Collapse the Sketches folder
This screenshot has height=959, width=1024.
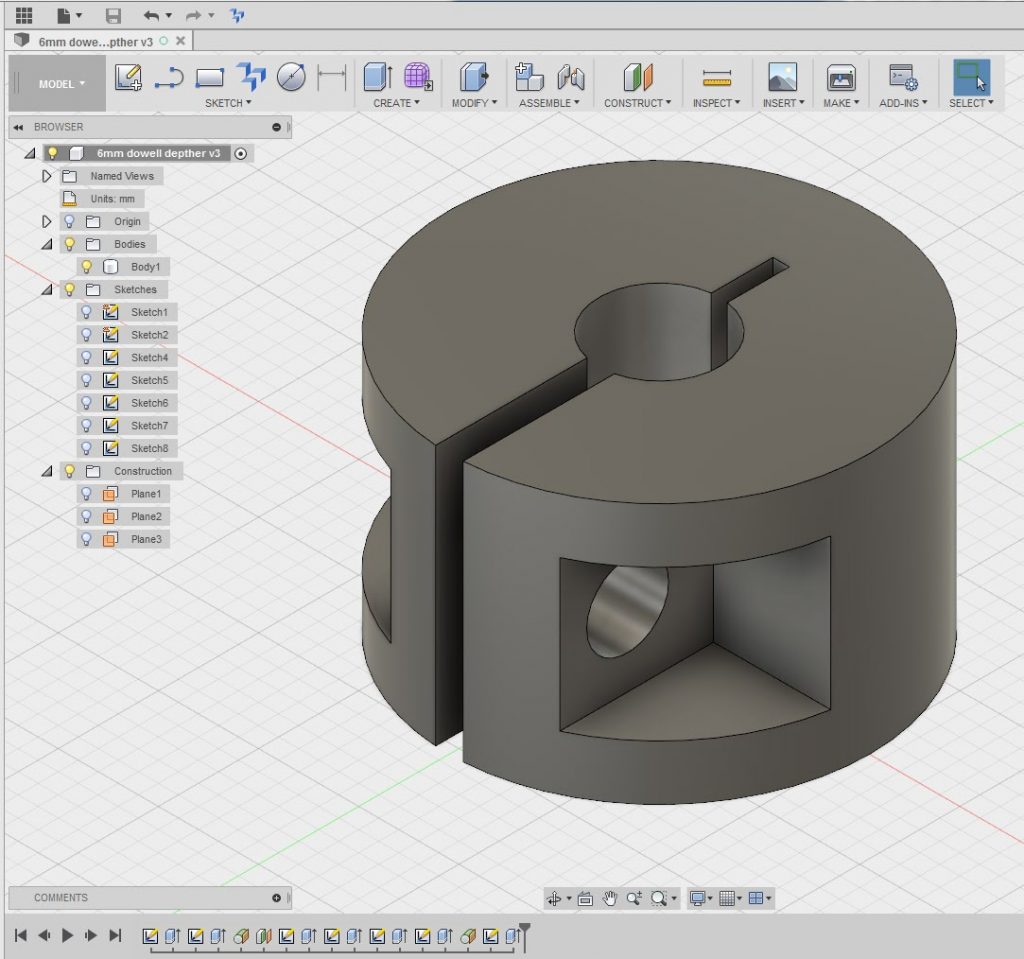46,290
